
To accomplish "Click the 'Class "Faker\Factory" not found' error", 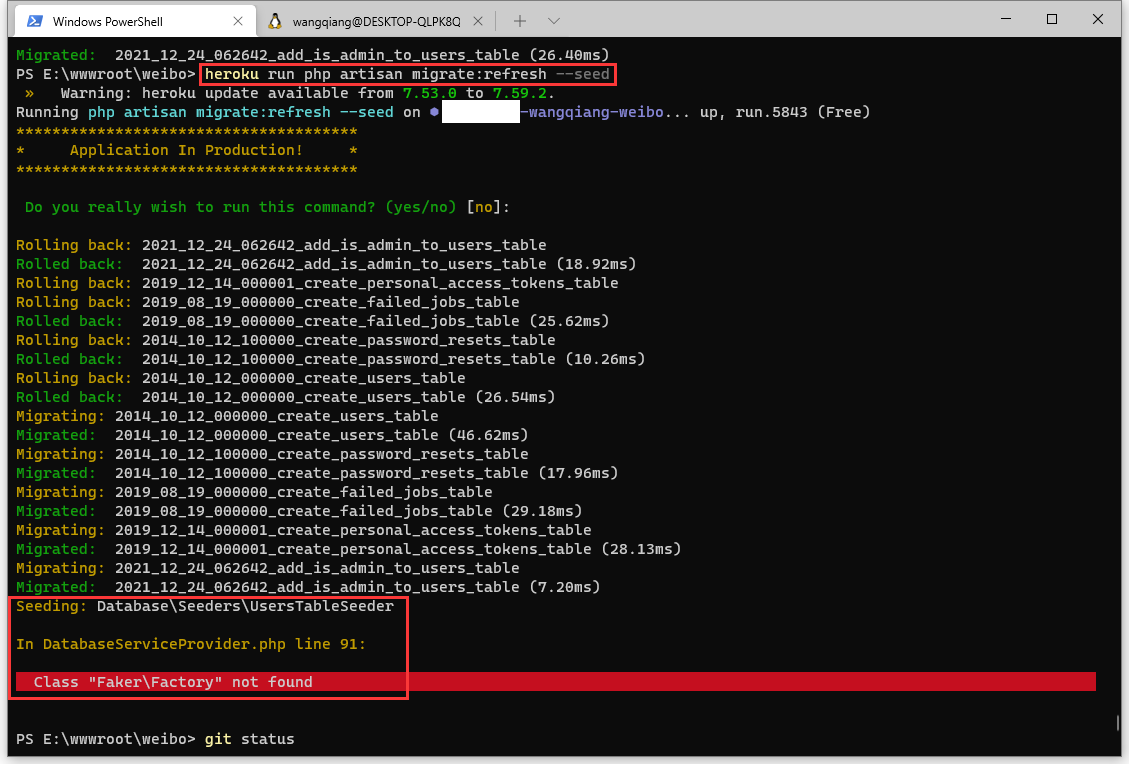I will tap(173, 682).
